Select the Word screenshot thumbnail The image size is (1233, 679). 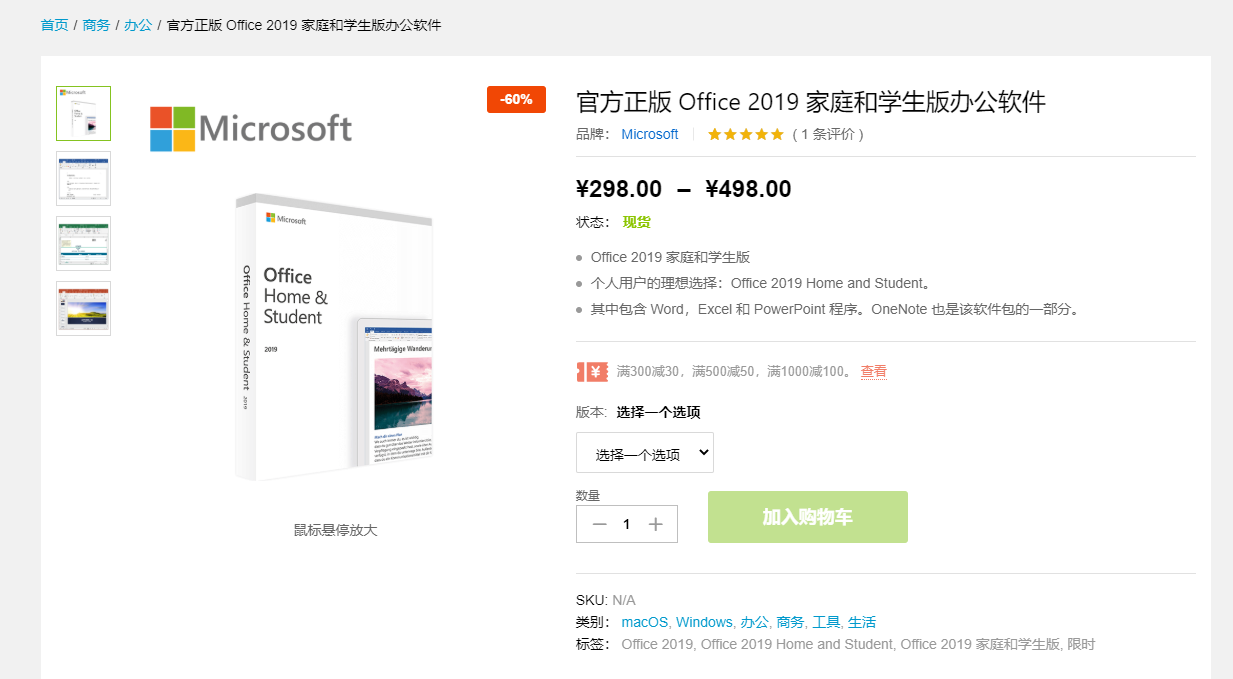84,178
